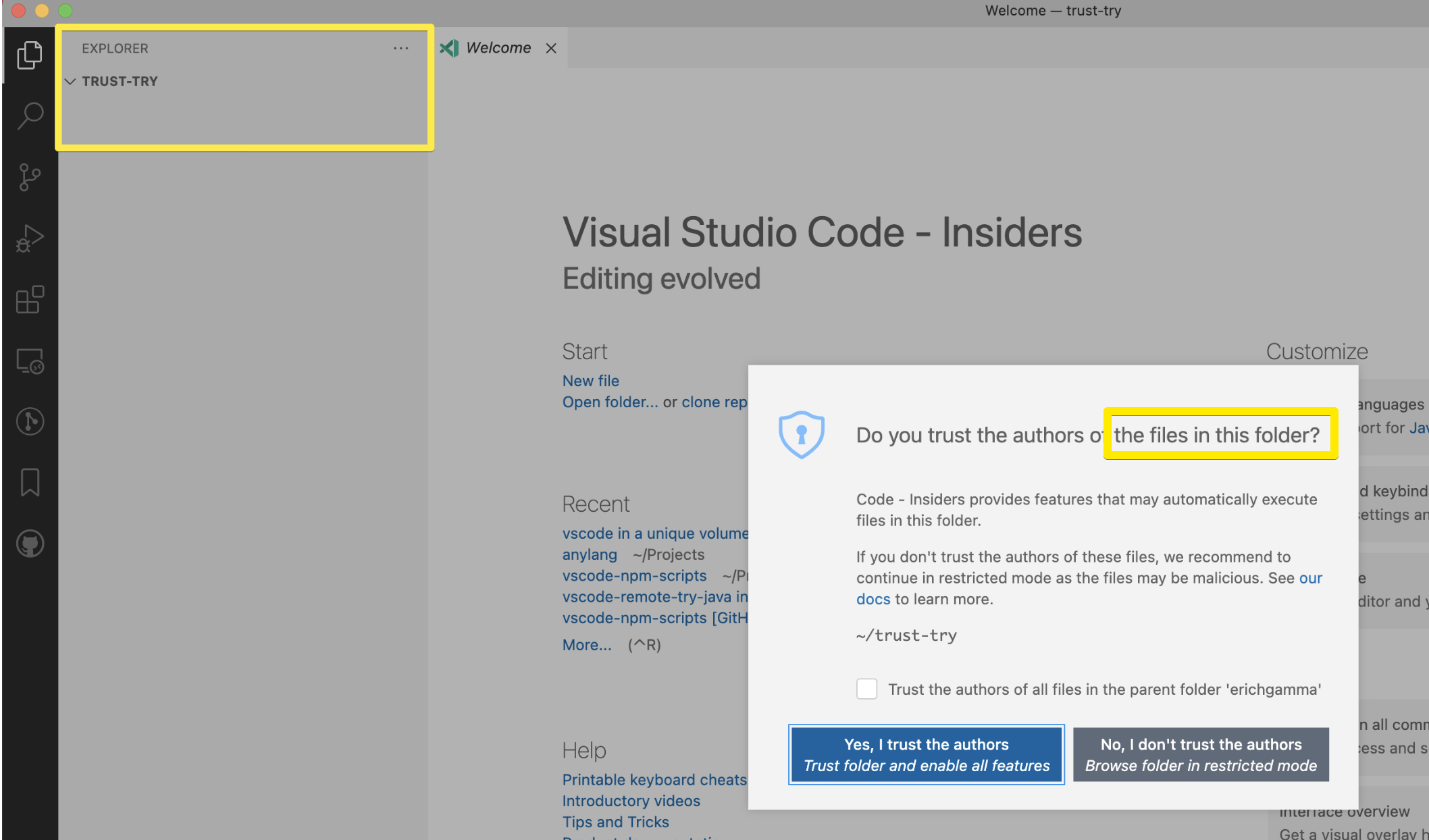
Task: Open the Bookmarks view
Action: pos(29,481)
